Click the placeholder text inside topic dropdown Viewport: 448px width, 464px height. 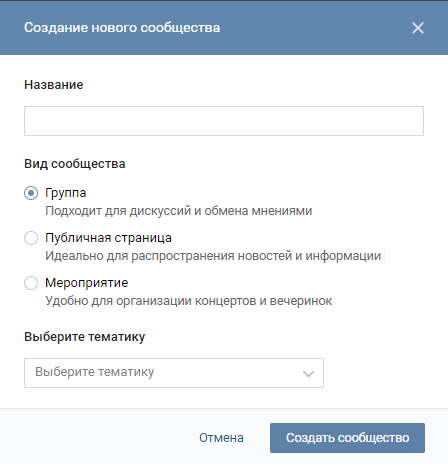tap(95, 372)
